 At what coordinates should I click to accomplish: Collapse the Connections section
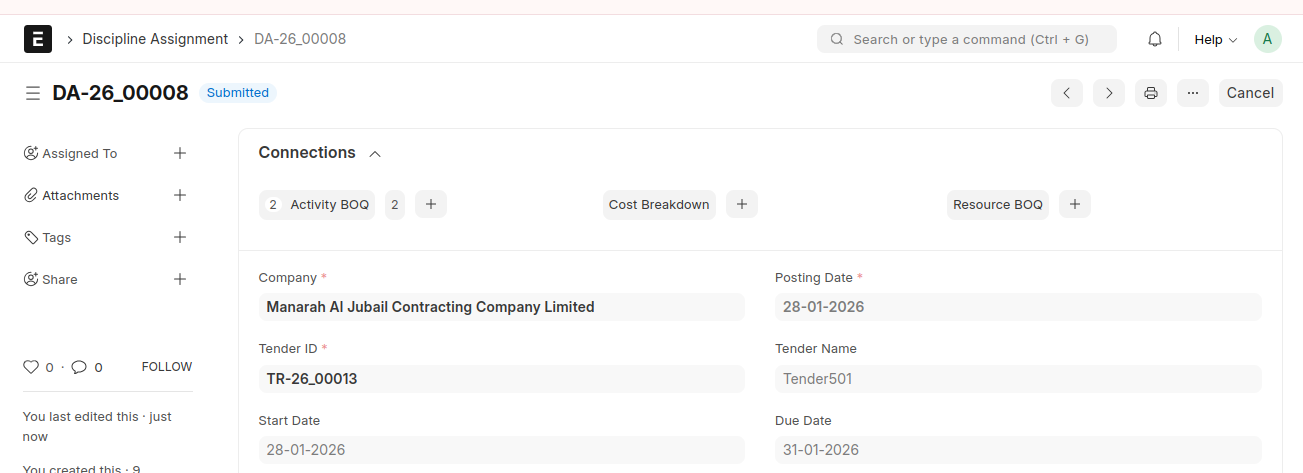pos(375,154)
